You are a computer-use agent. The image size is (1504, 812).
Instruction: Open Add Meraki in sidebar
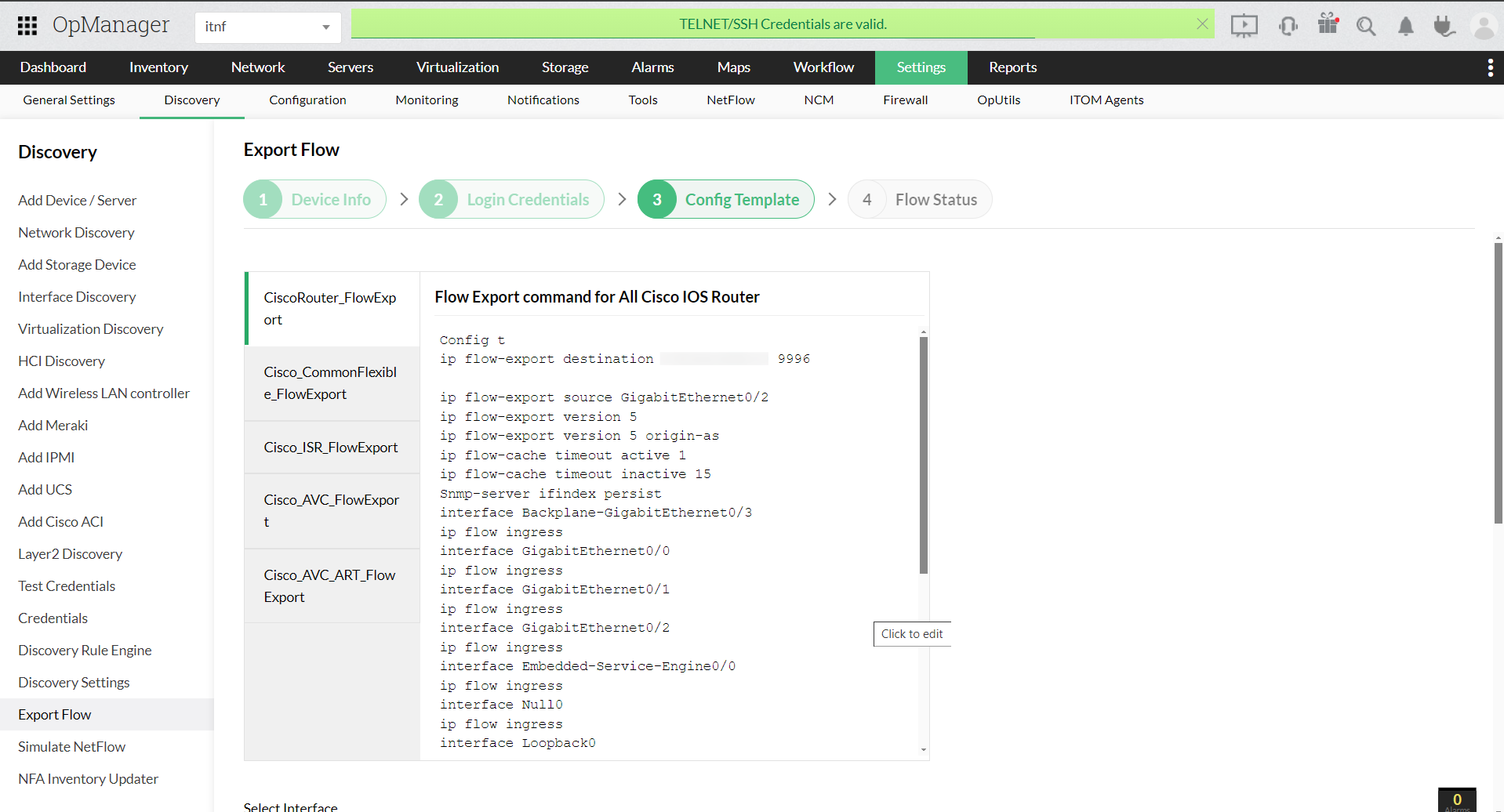(53, 426)
